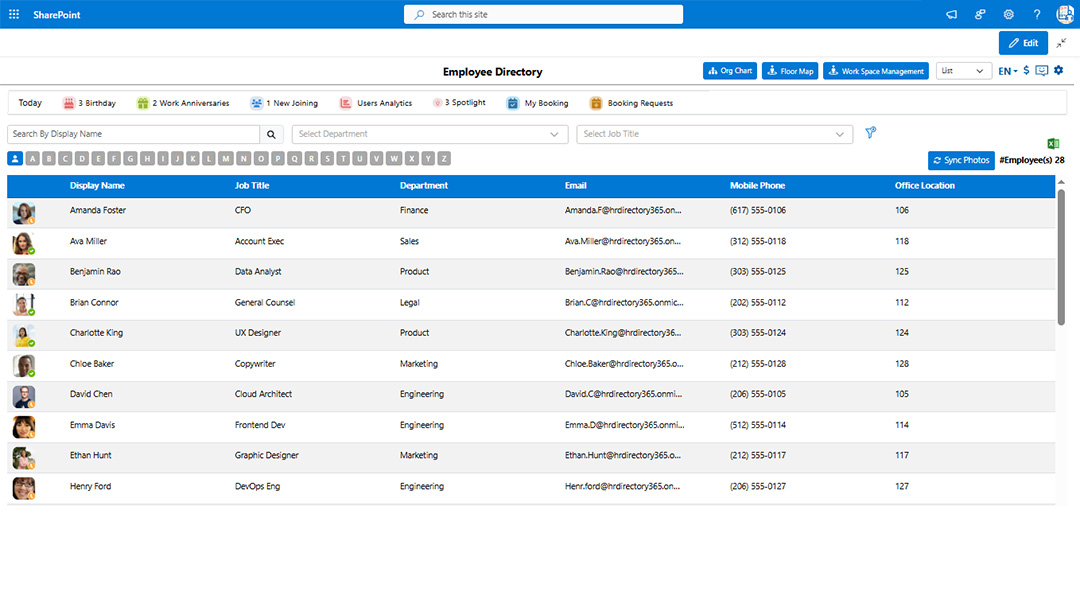The width and height of the screenshot is (1080, 607).
Task: Open the Floor Map
Action: point(789,70)
